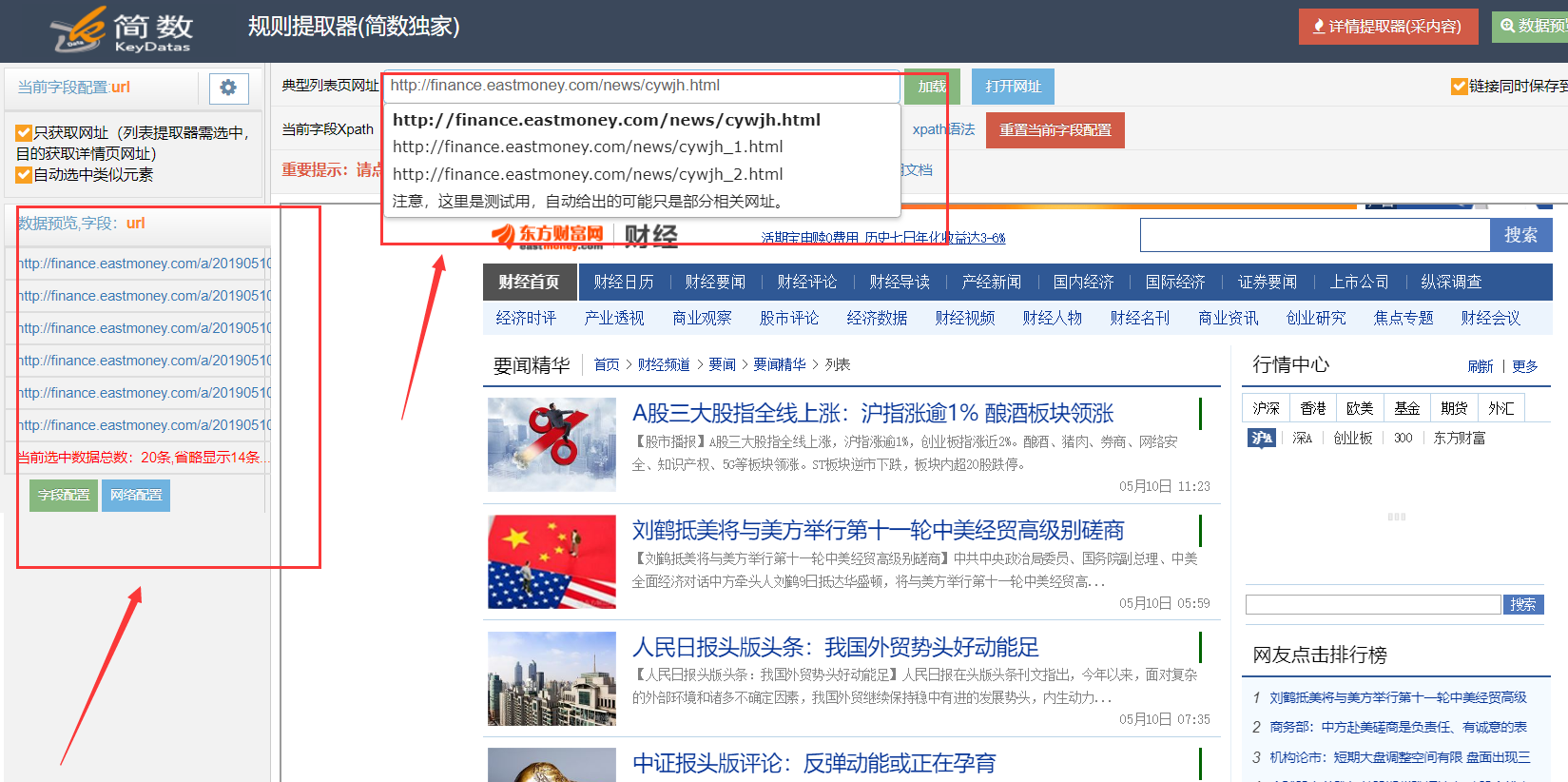Click the A股 article thumbnail image
Viewport: 1568px width, 782px height.
552,444
